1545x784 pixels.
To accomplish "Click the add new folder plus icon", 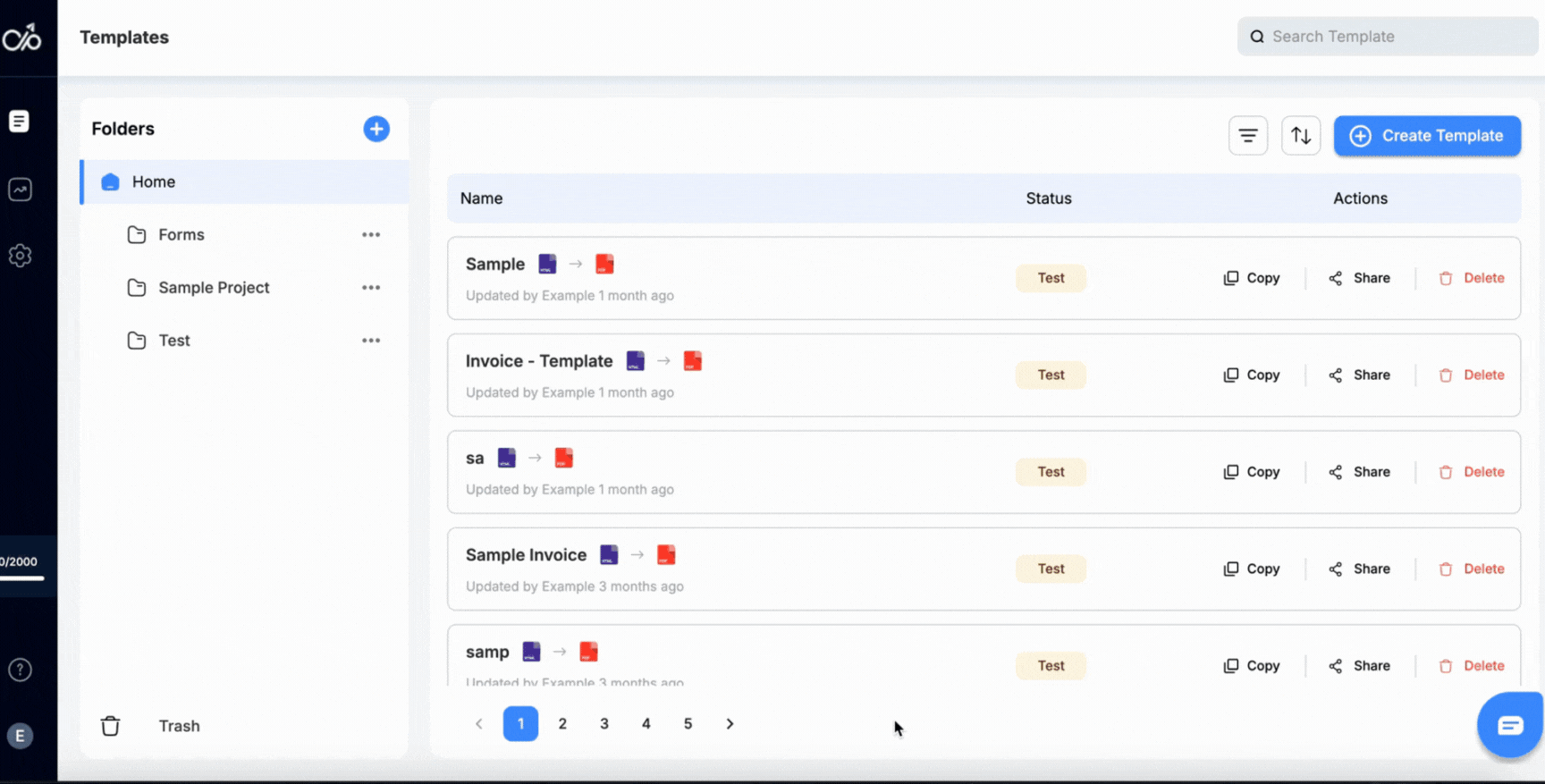I will [x=376, y=129].
